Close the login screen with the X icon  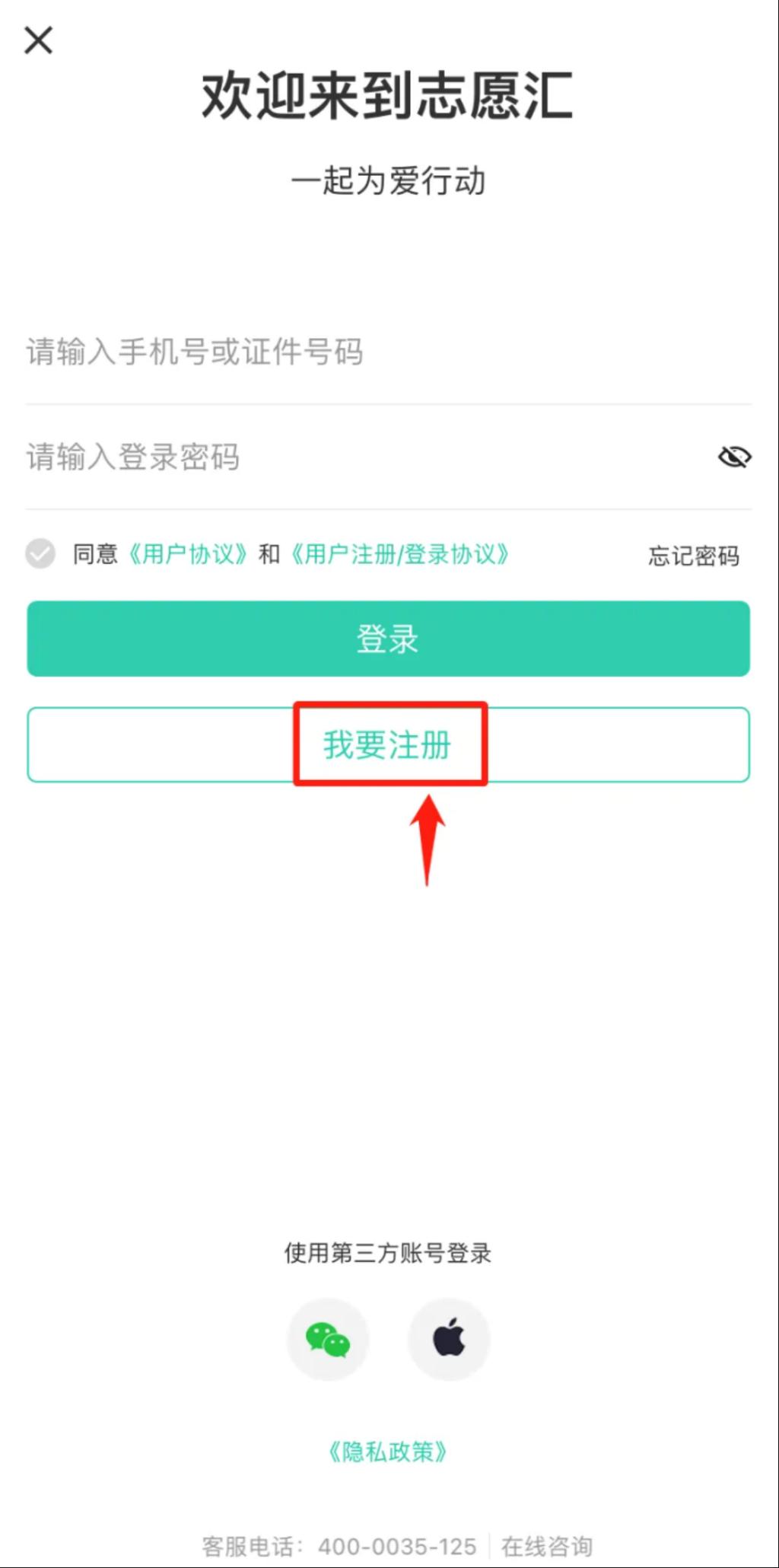(x=38, y=40)
